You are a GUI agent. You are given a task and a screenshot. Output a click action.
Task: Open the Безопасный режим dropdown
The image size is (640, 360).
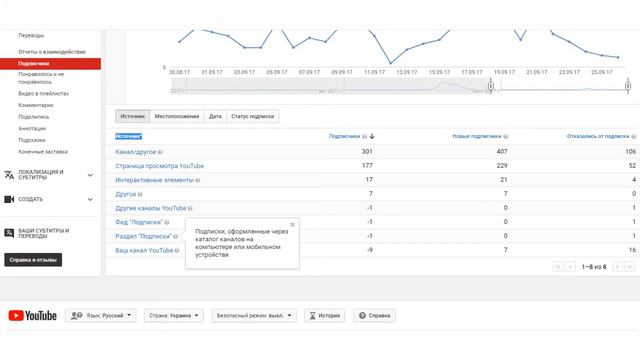tap(254, 316)
